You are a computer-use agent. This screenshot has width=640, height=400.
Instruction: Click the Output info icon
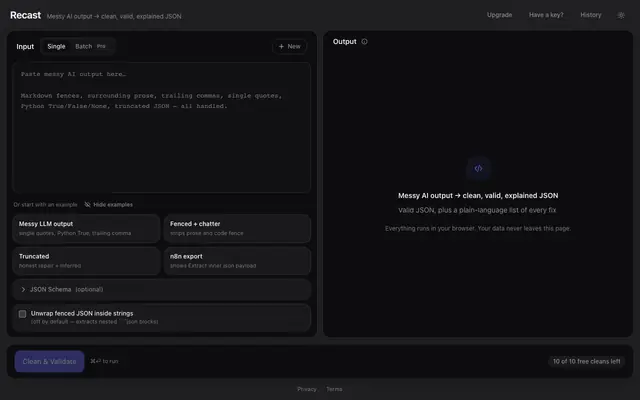[364, 42]
